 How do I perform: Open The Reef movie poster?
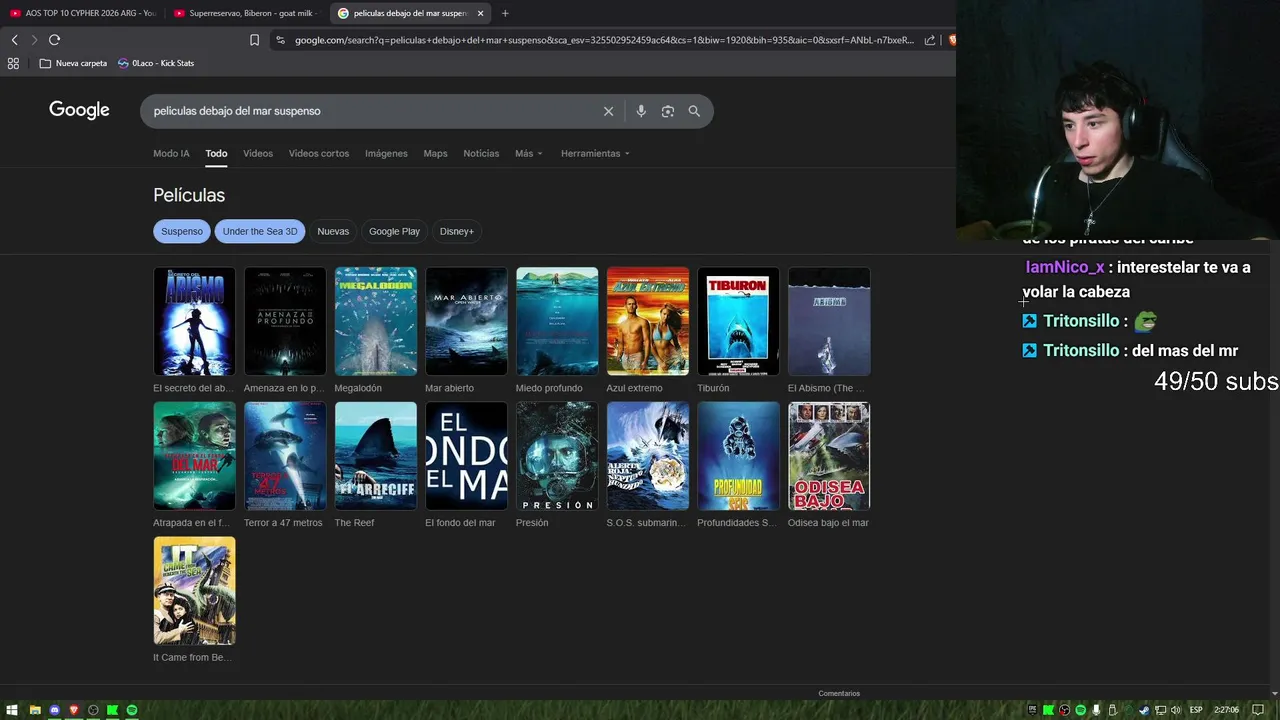tap(376, 456)
